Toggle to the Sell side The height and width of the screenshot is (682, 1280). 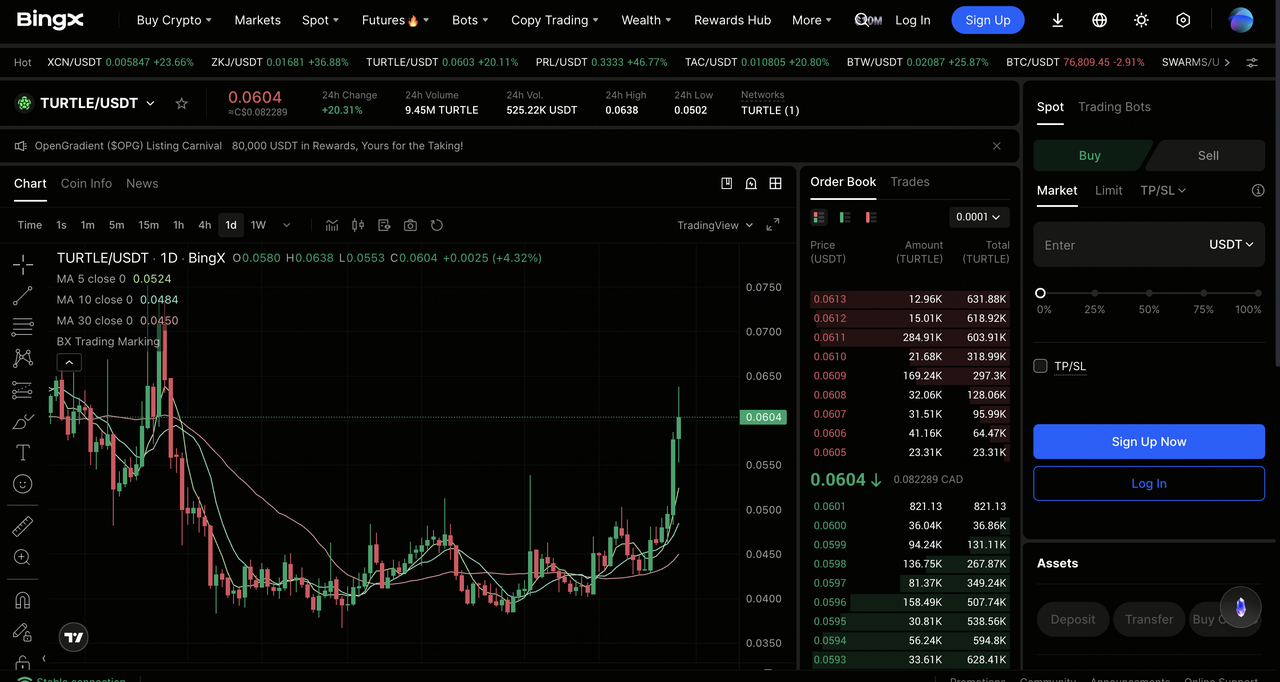(1208, 155)
